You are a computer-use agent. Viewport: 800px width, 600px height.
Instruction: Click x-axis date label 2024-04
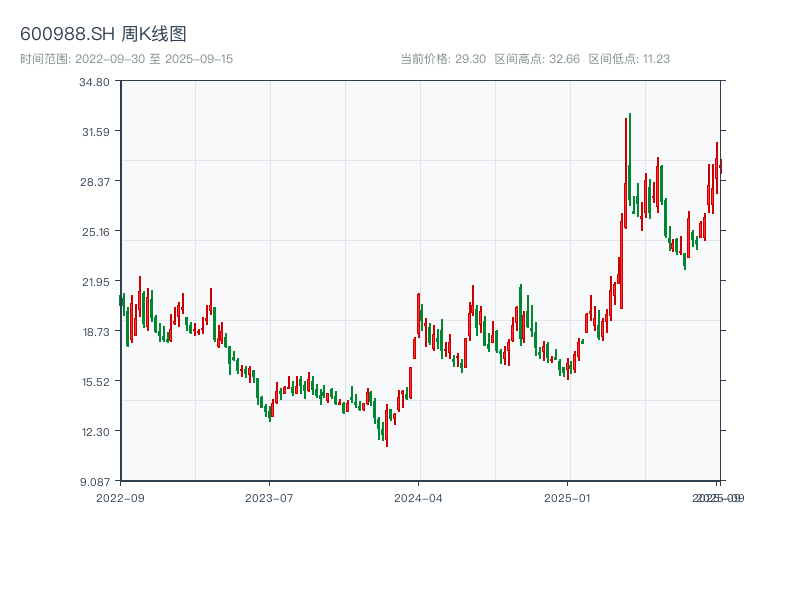coord(418,498)
